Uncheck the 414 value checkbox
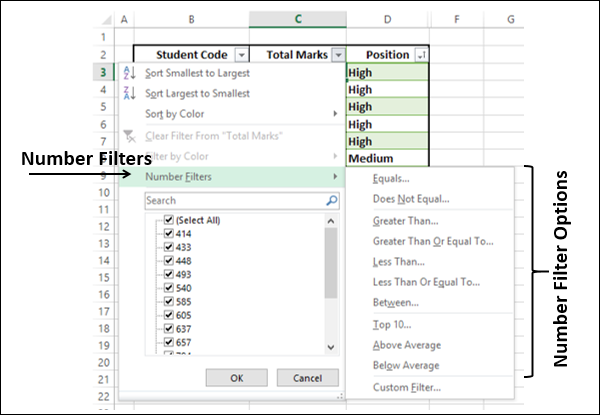Image resolution: width=600 pixels, height=415 pixels. click(x=168, y=234)
